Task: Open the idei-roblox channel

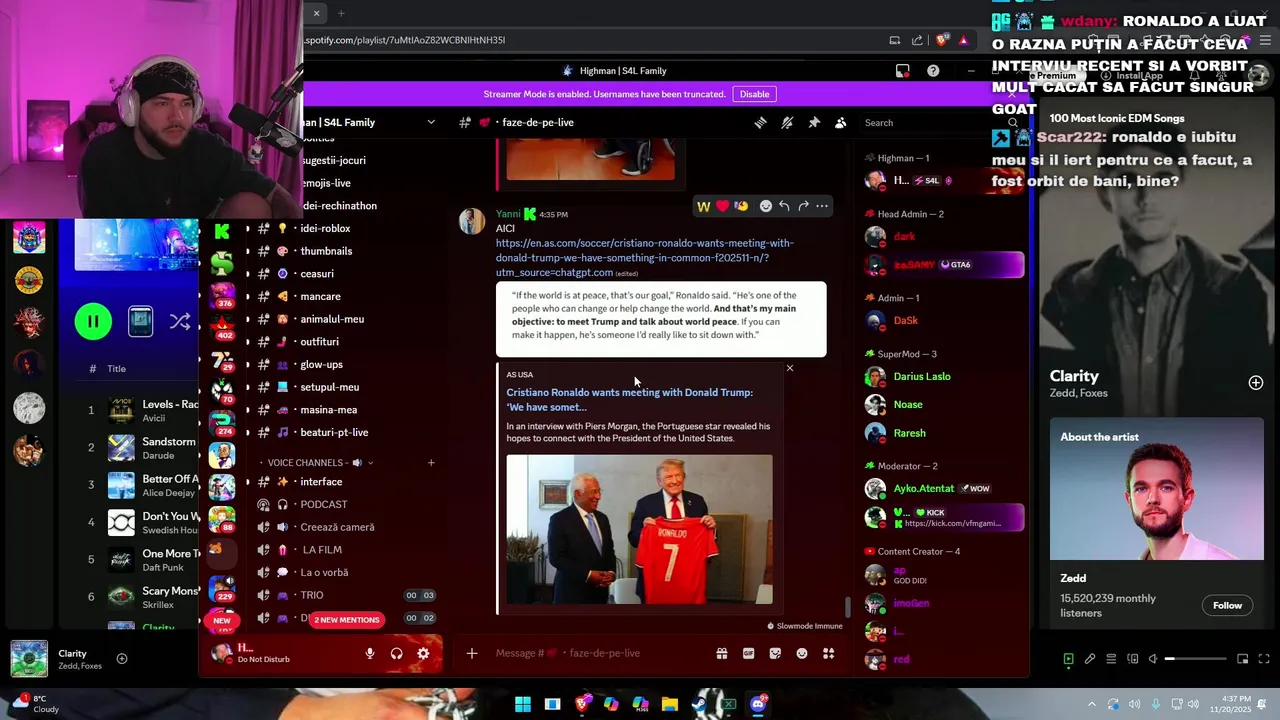Action: tap(325, 228)
